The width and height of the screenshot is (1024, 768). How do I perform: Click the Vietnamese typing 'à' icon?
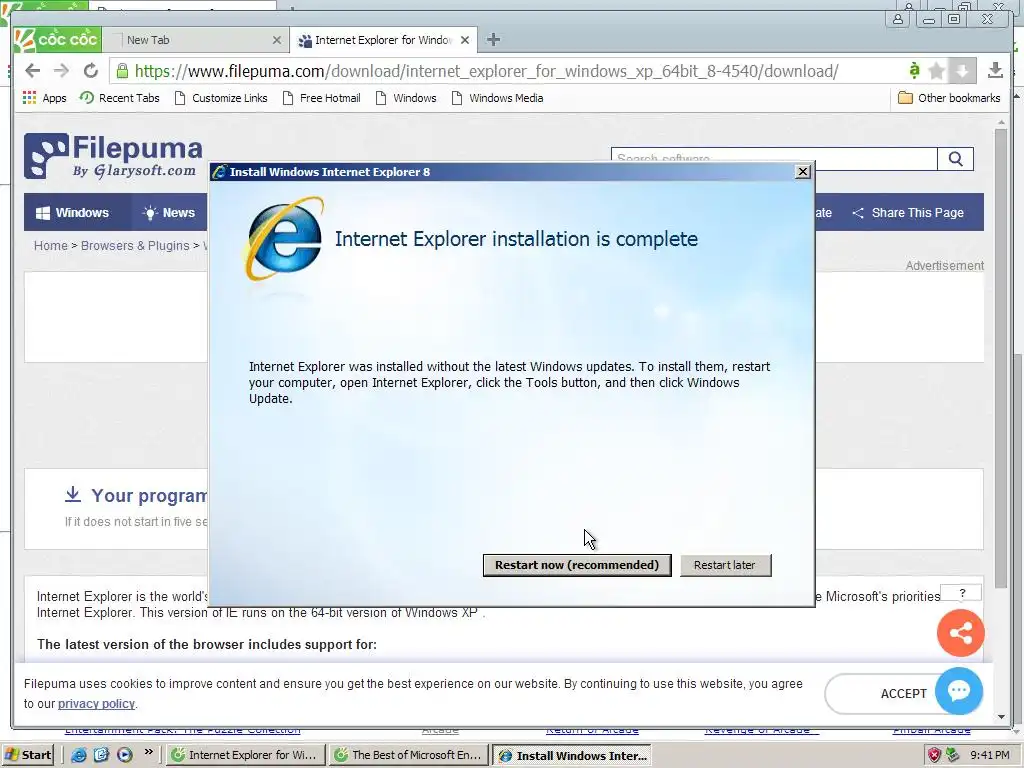pyautogui.click(x=914, y=70)
